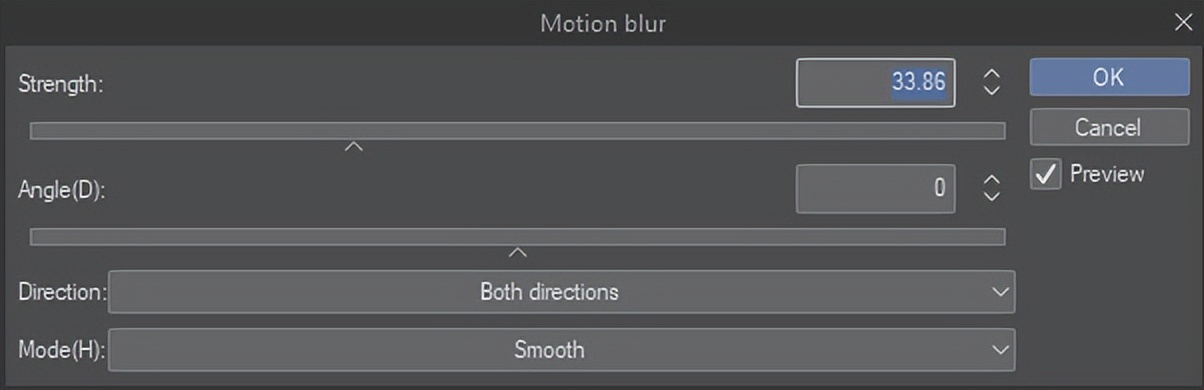Open the Mode dropdown showing Smooth
Image resolution: width=1204 pixels, height=390 pixels.
click(x=562, y=350)
